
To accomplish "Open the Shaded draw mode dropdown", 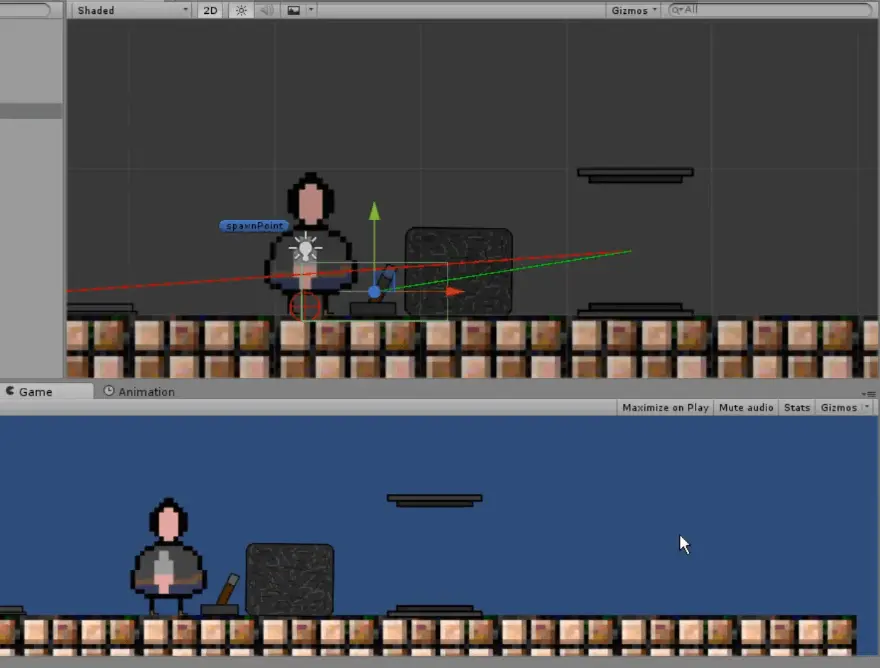I will coord(132,10).
